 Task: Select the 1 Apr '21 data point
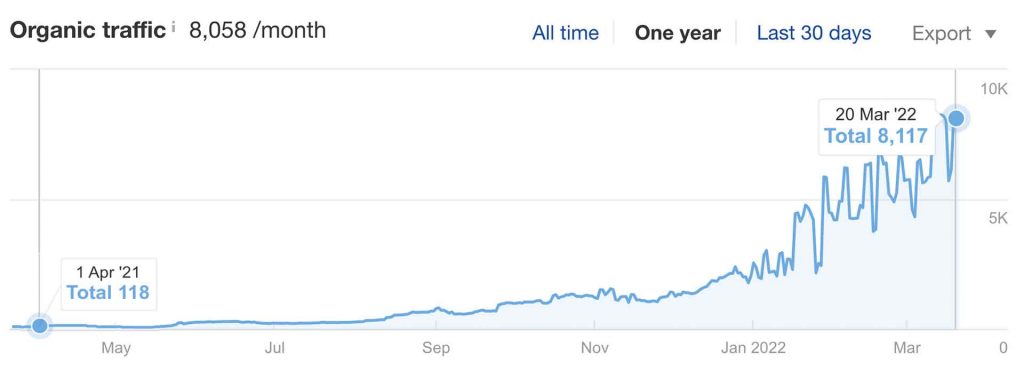pyautogui.click(x=40, y=325)
